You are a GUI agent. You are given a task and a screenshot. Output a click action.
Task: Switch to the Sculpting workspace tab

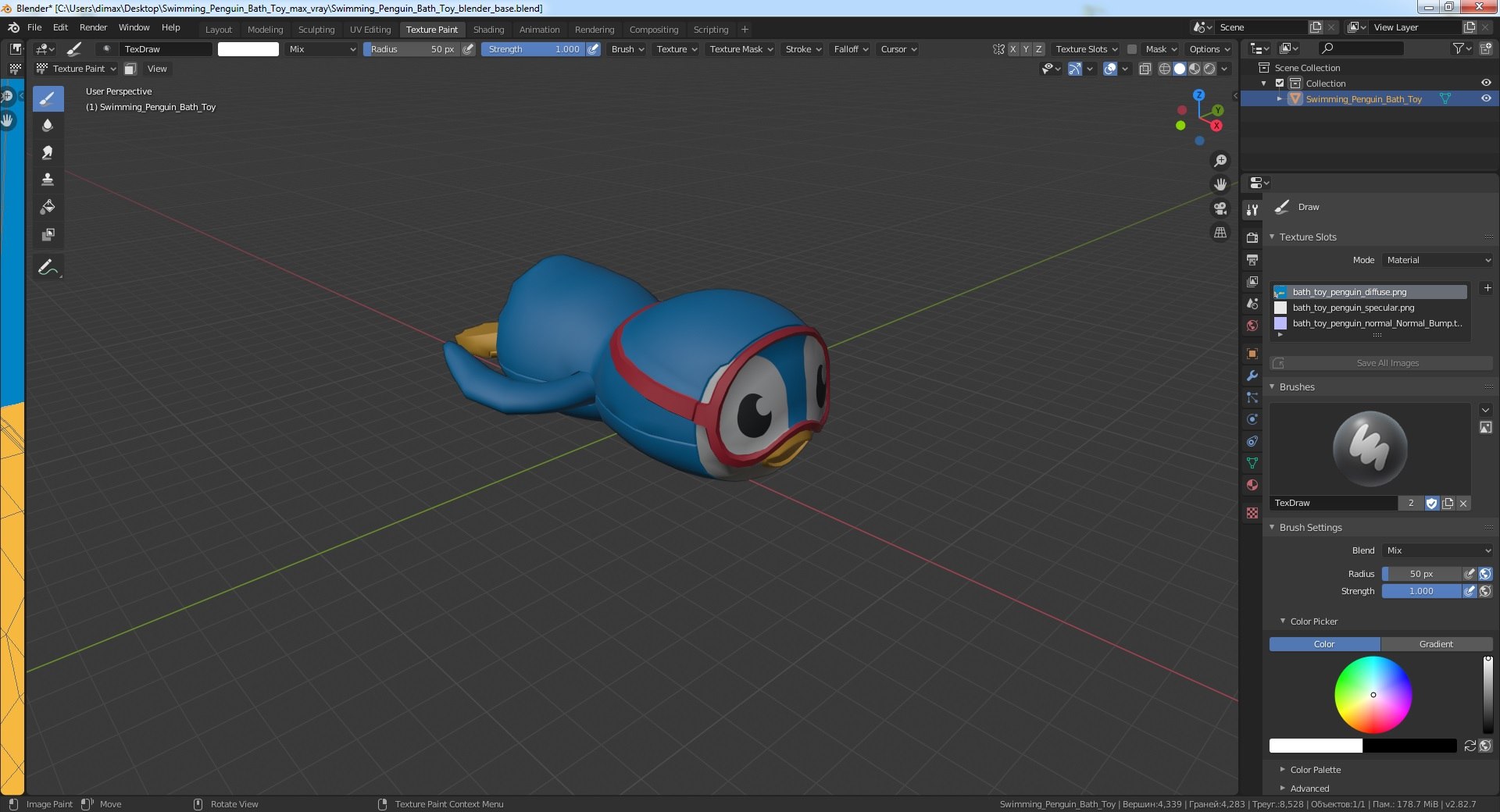(316, 30)
